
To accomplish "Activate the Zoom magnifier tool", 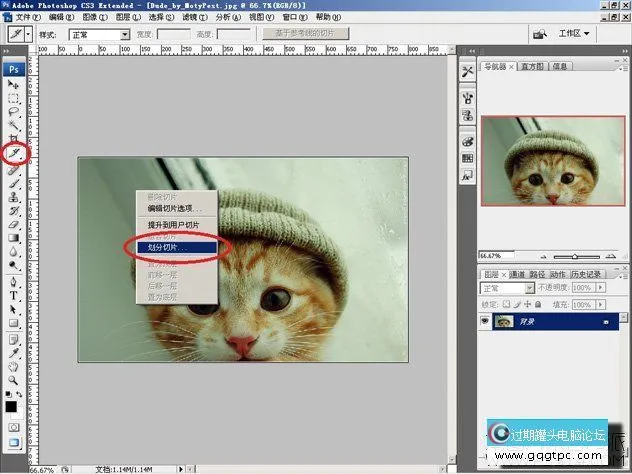I will [14, 380].
